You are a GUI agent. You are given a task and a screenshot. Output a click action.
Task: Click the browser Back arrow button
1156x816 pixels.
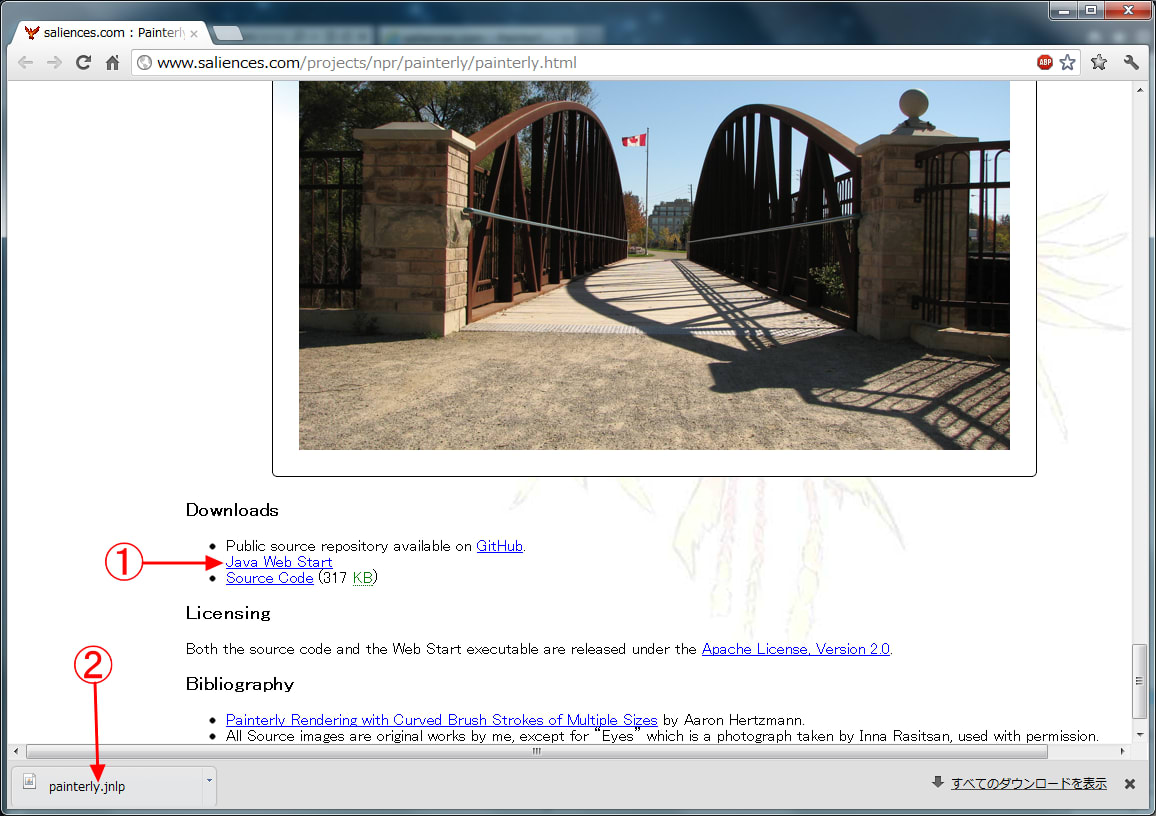tap(26, 62)
